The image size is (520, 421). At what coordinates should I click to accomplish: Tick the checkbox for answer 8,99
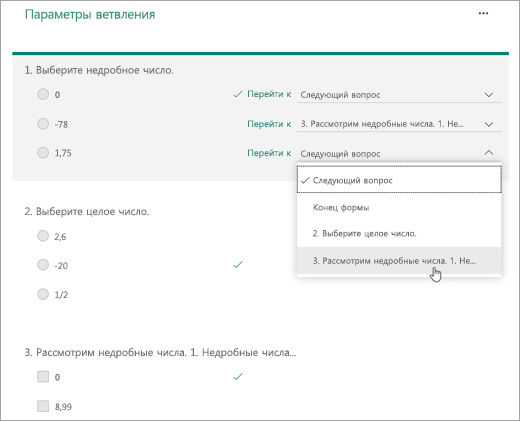[x=43, y=406]
